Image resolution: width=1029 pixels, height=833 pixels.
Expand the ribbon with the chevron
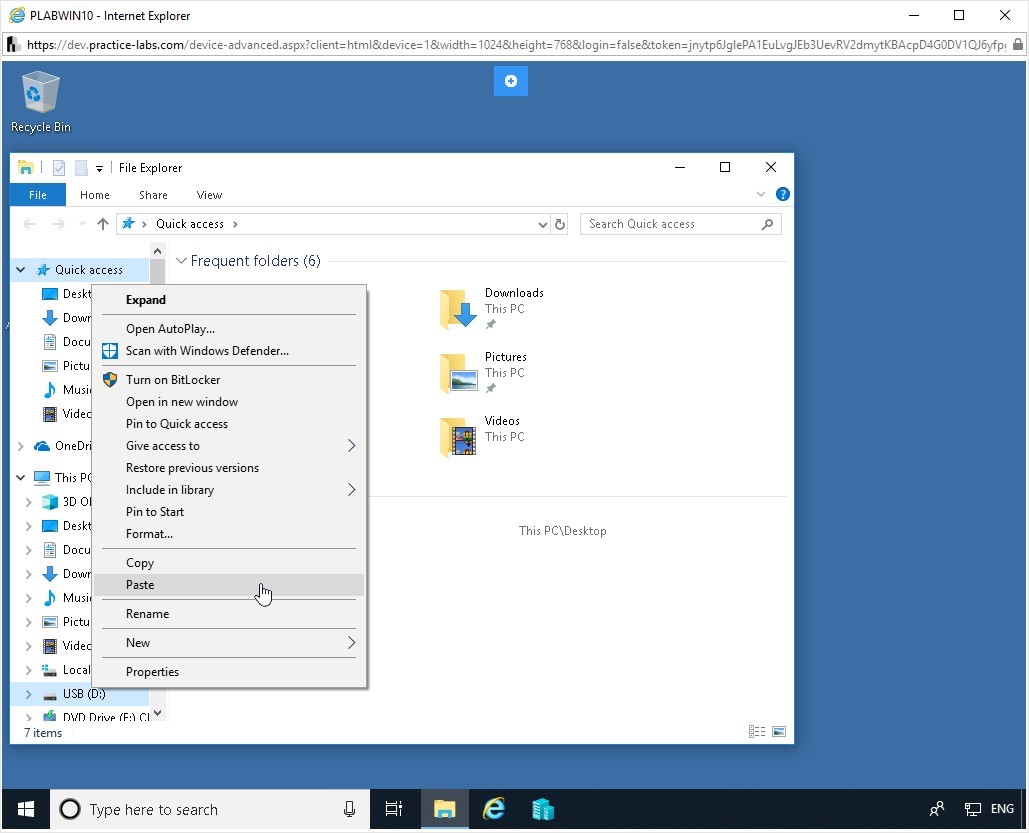tap(761, 194)
